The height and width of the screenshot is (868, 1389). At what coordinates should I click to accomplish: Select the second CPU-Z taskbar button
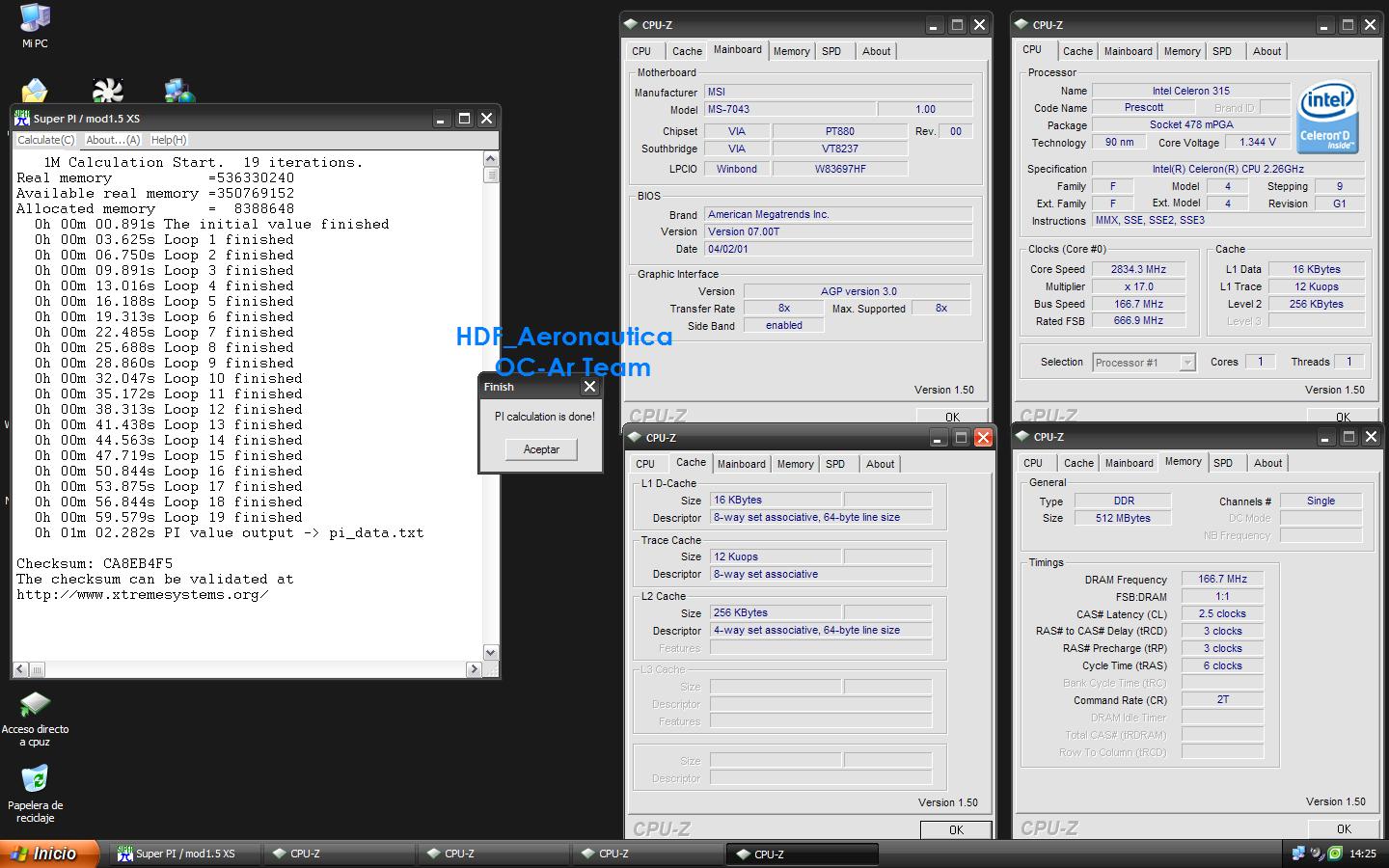point(494,854)
